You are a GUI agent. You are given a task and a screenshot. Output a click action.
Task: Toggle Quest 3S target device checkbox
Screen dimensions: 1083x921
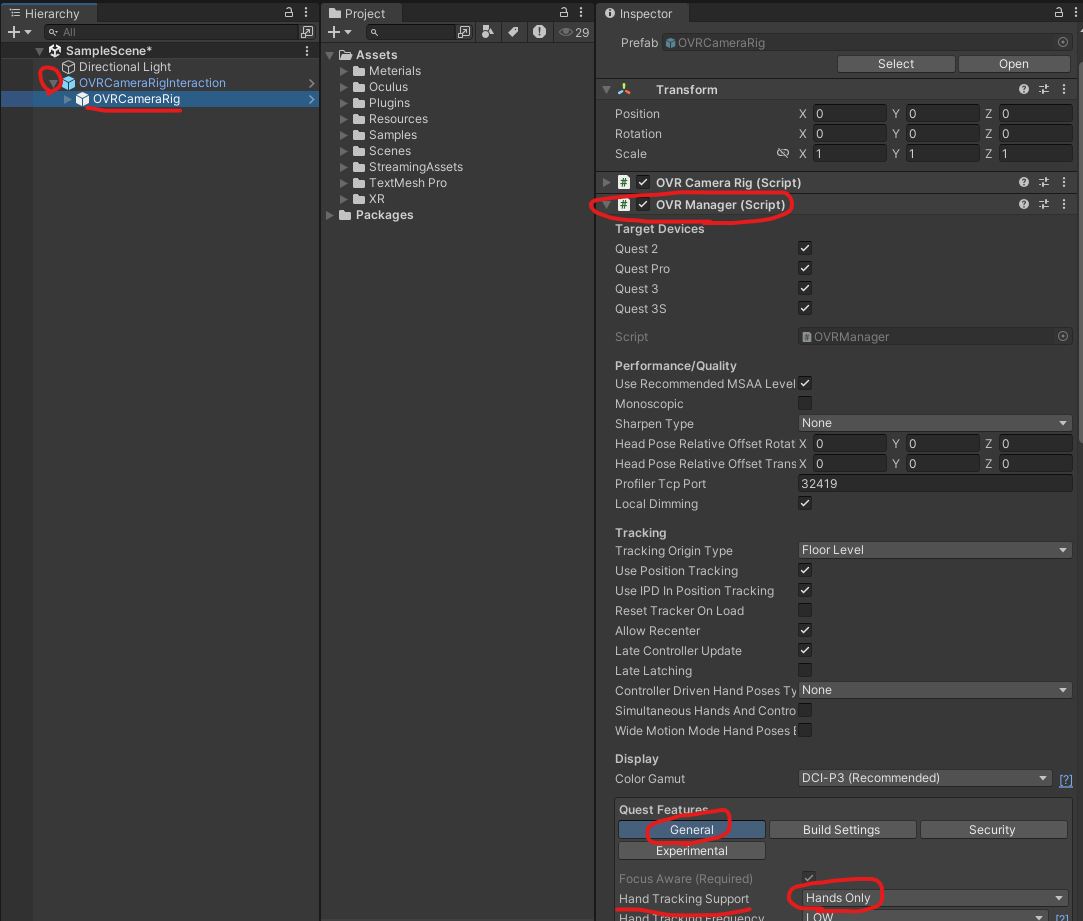[805, 308]
